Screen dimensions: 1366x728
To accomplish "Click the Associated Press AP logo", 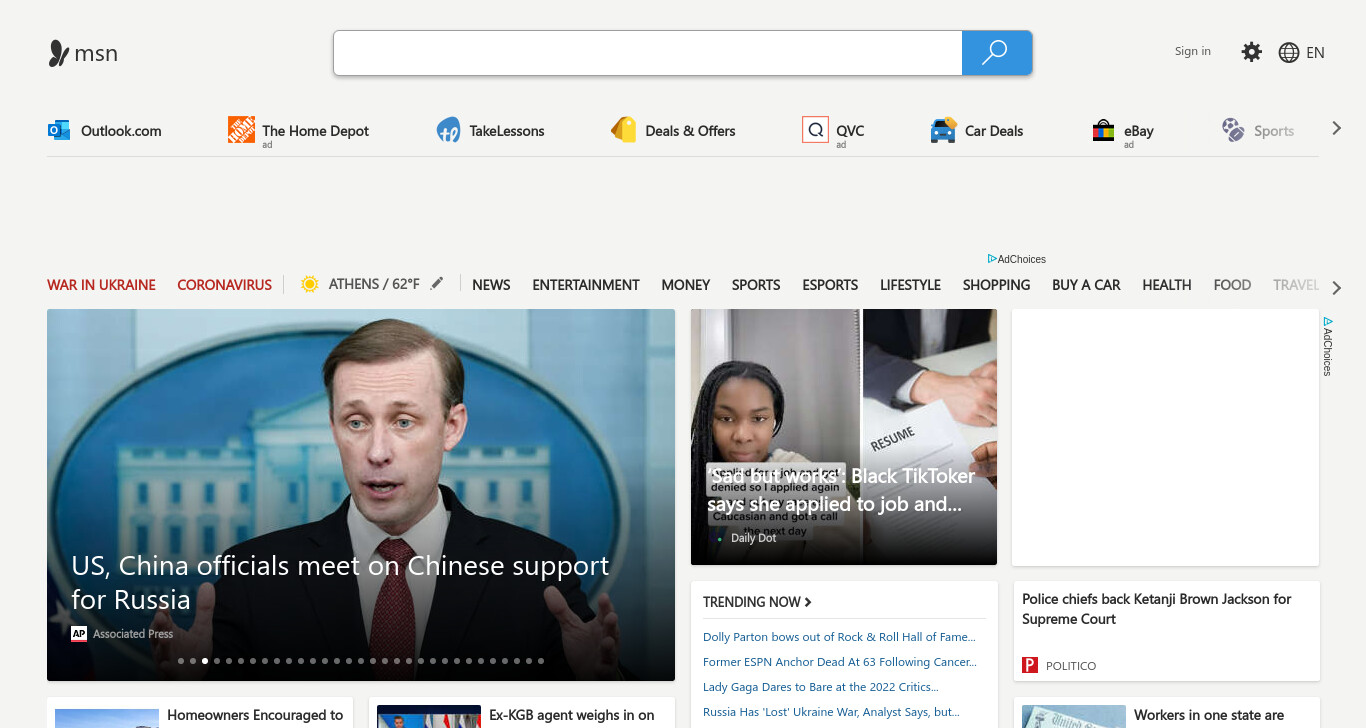I will point(79,634).
